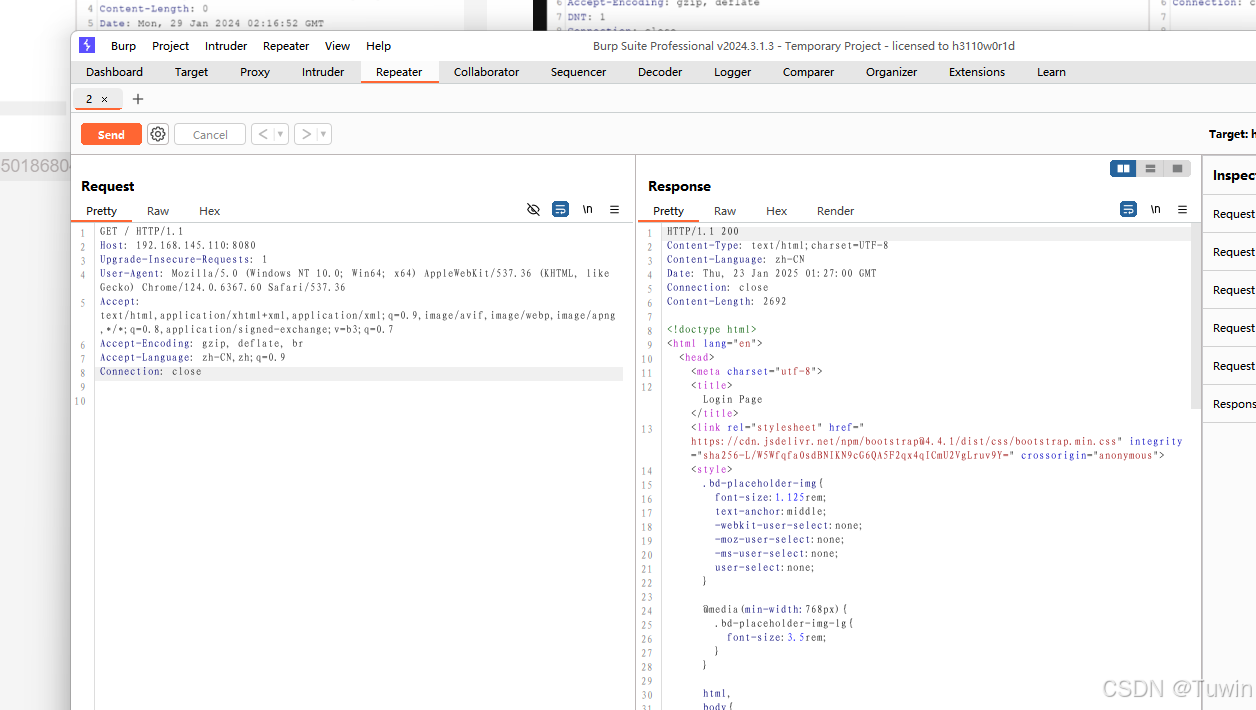Viewport: 1256px width, 710px height.
Task: Open Repeater send settings gear
Action: (158, 134)
